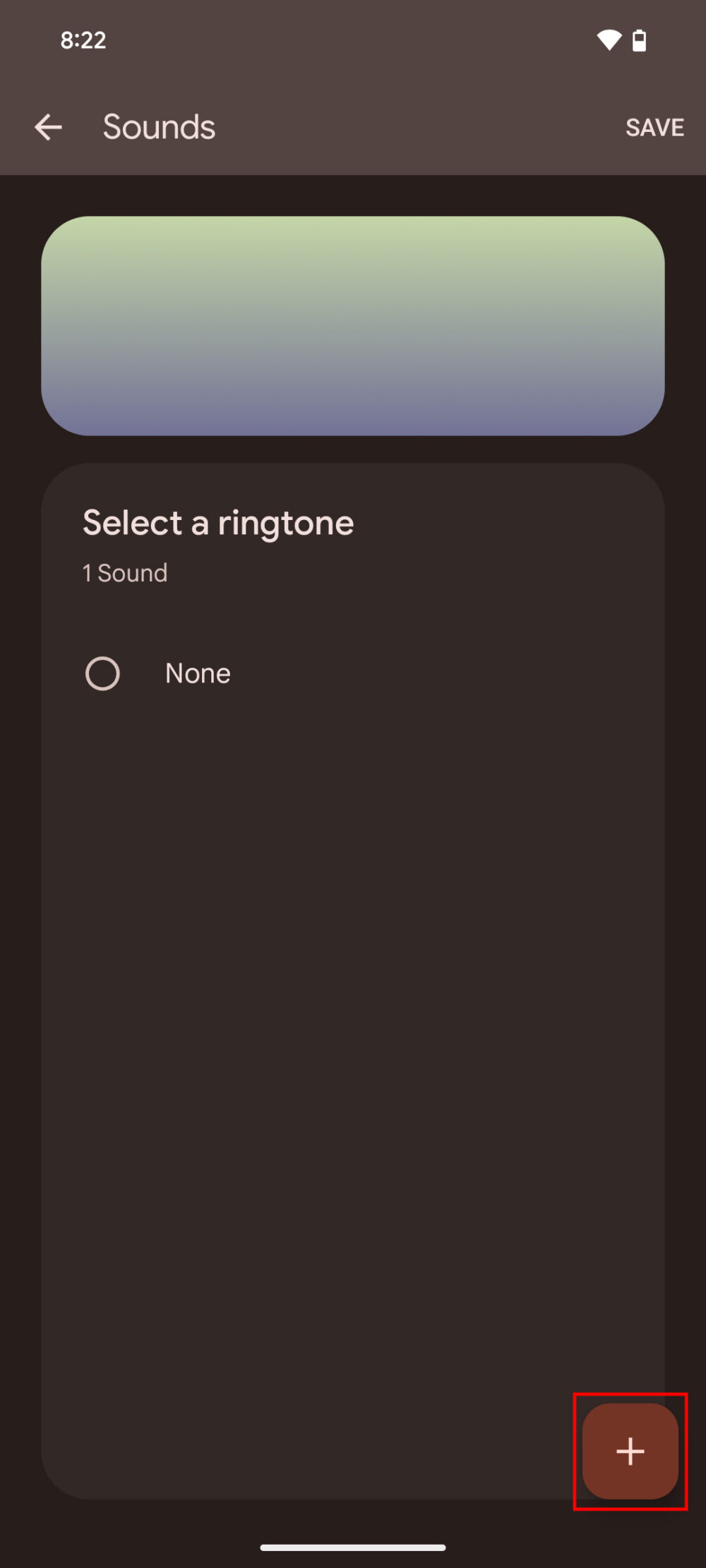Select the None ringtone option
Image resolution: width=706 pixels, height=1568 pixels.
point(198,673)
